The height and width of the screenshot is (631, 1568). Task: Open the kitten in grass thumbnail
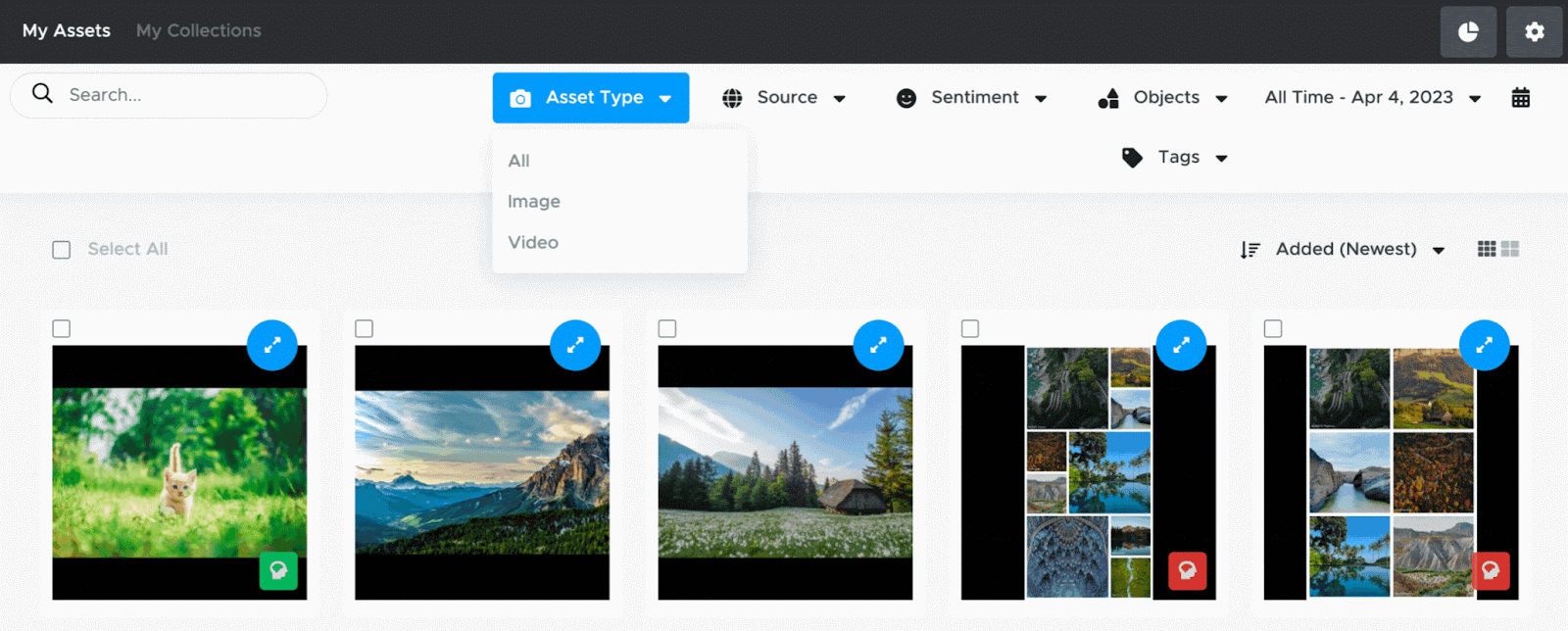[x=179, y=472]
